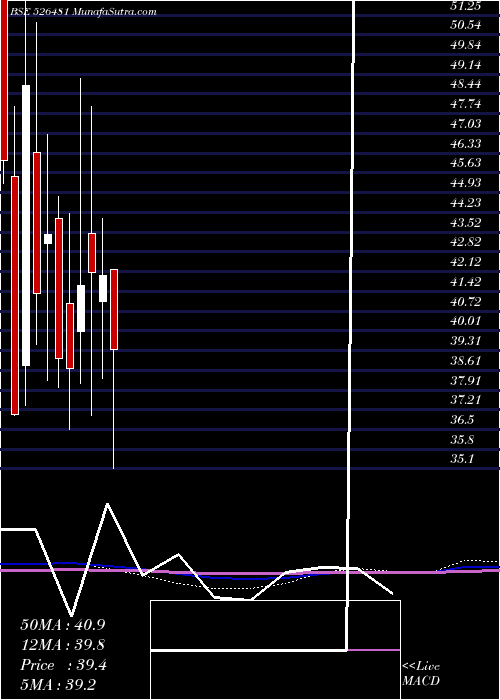Select the 50.54 price axis label

466,25
